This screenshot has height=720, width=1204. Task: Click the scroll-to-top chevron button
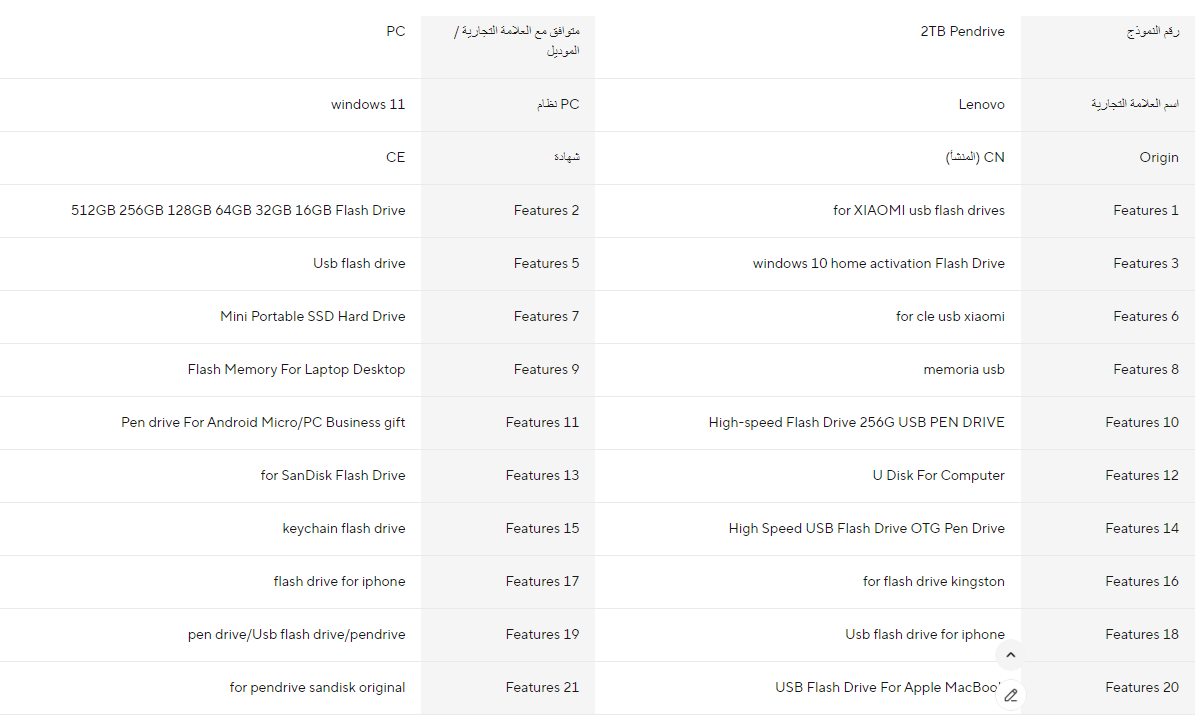1010,655
